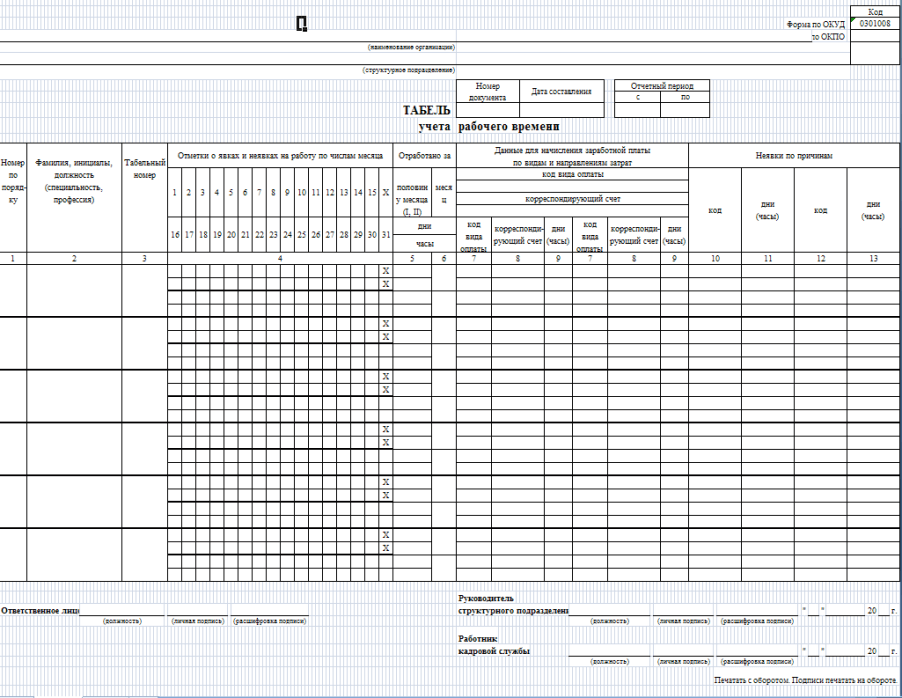Select the day 30 header cell
This screenshot has height=698, width=902.
pyautogui.click(x=372, y=235)
